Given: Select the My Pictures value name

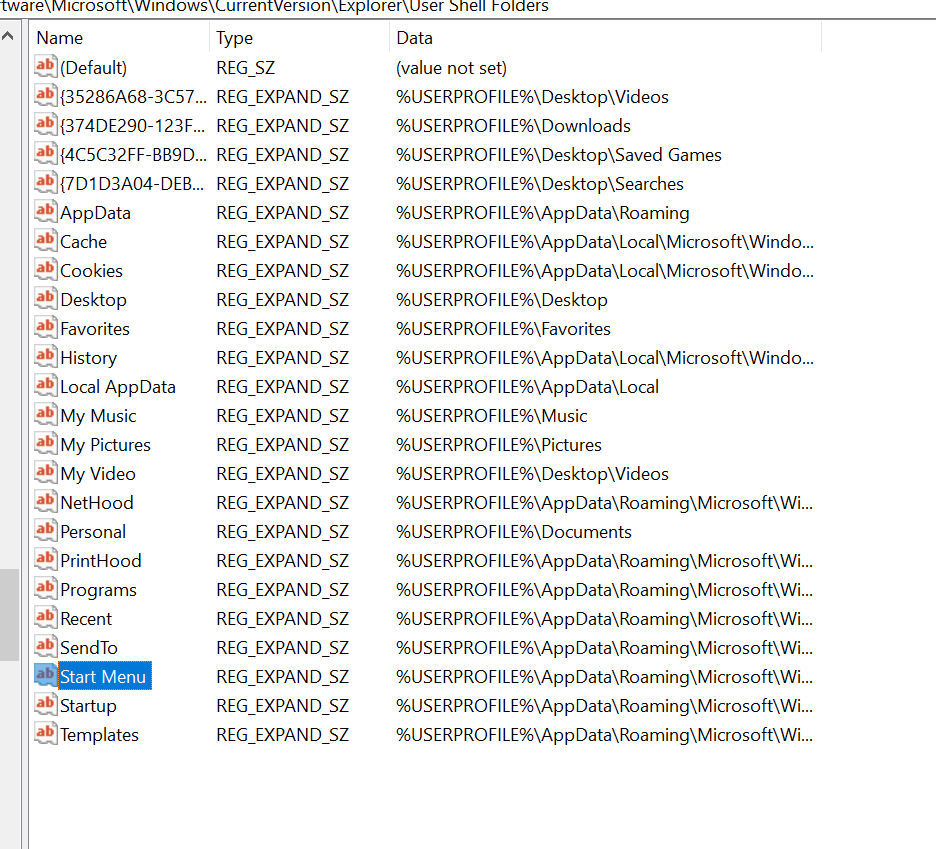Looking at the screenshot, I should click(x=106, y=445).
